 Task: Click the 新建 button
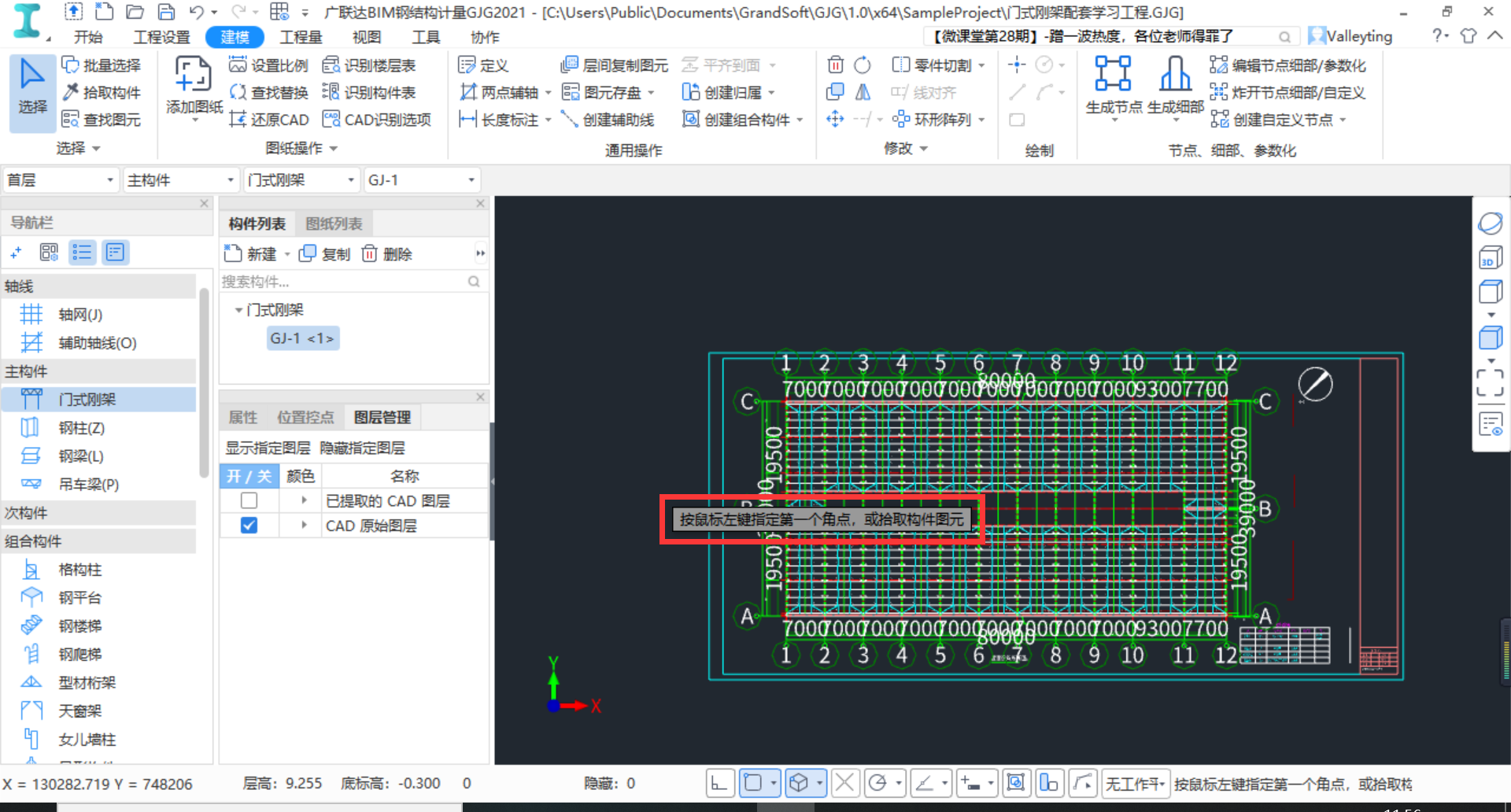click(252, 253)
